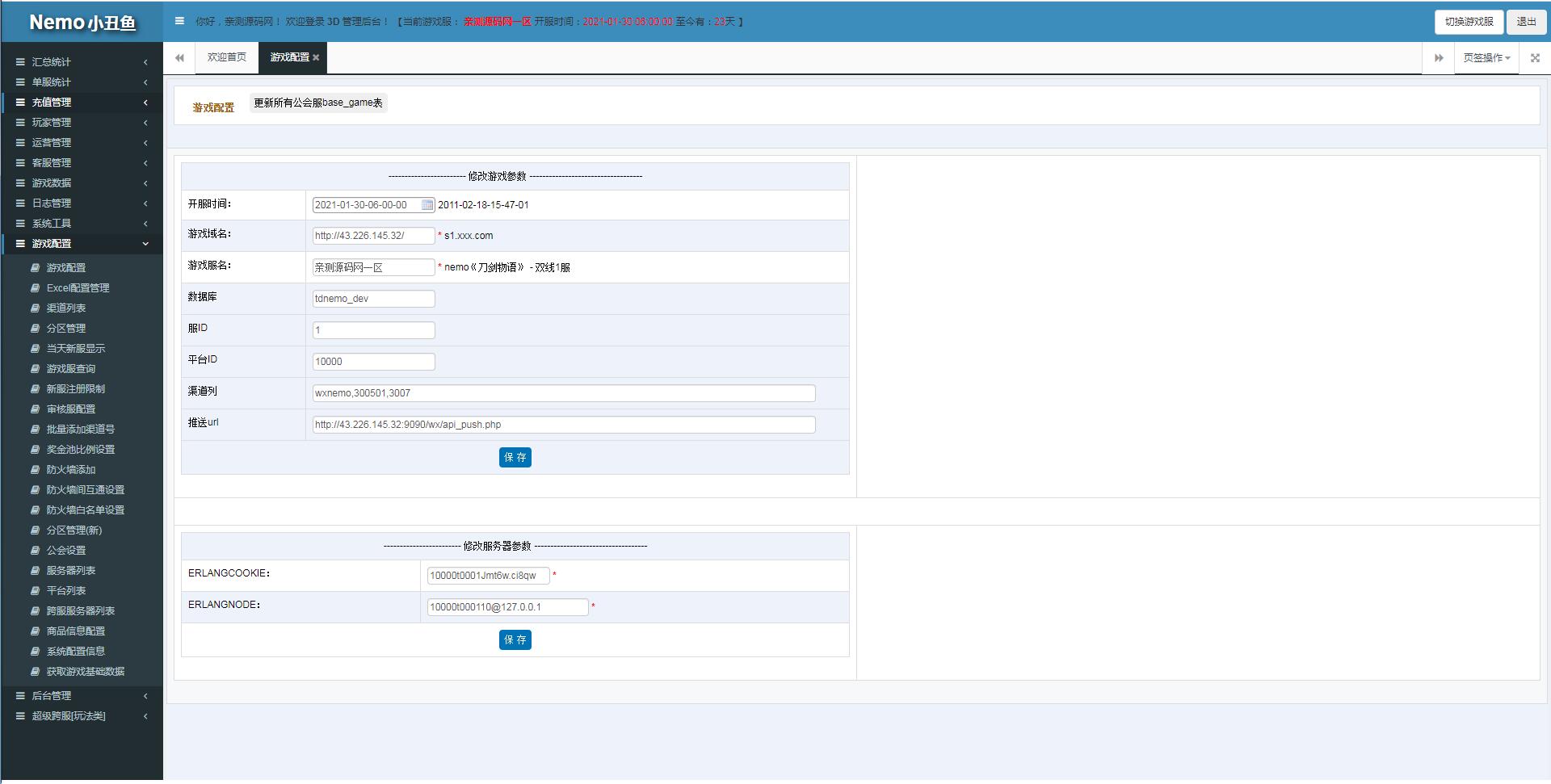The width and height of the screenshot is (1551, 784).
Task: Open the 页签操作 dropdown
Action: point(1486,58)
